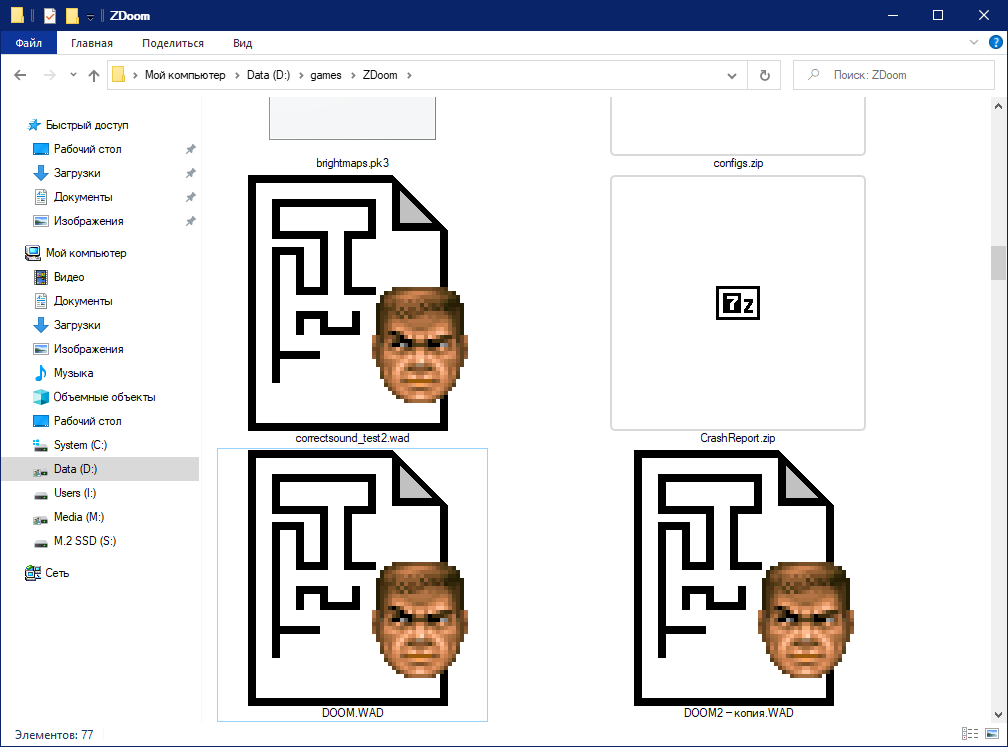Click the scroll down arrow of file list
Viewport: 1008px width, 747px height.
[x=998, y=714]
